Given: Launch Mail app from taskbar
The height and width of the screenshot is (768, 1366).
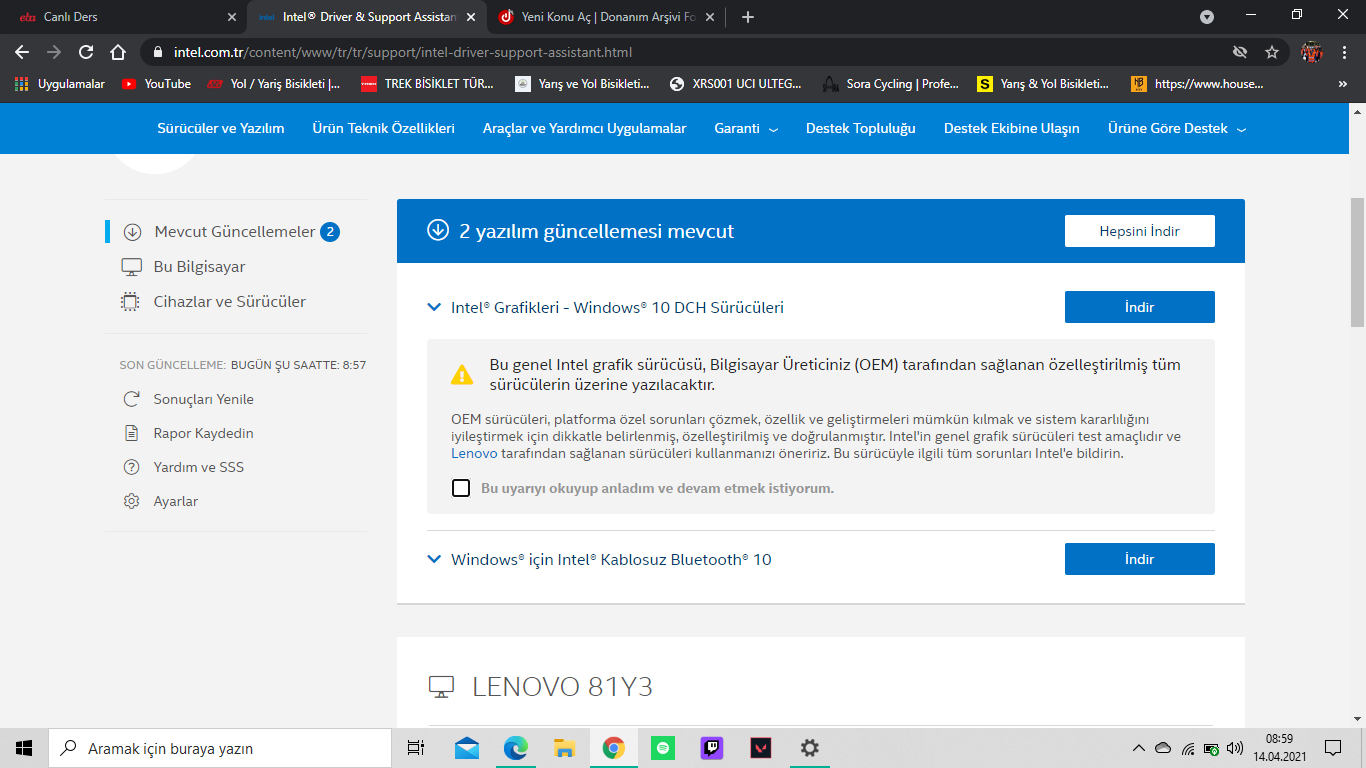Looking at the screenshot, I should coord(466,748).
